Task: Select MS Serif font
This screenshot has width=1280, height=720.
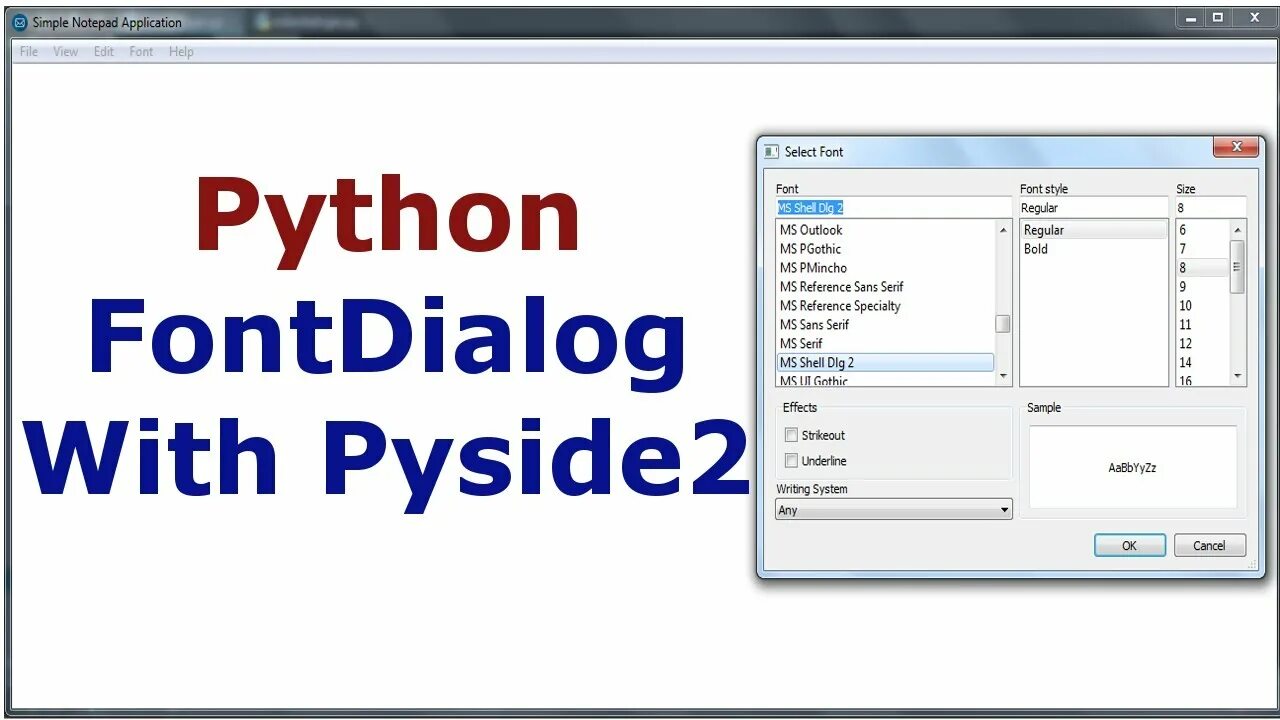Action: click(x=886, y=344)
